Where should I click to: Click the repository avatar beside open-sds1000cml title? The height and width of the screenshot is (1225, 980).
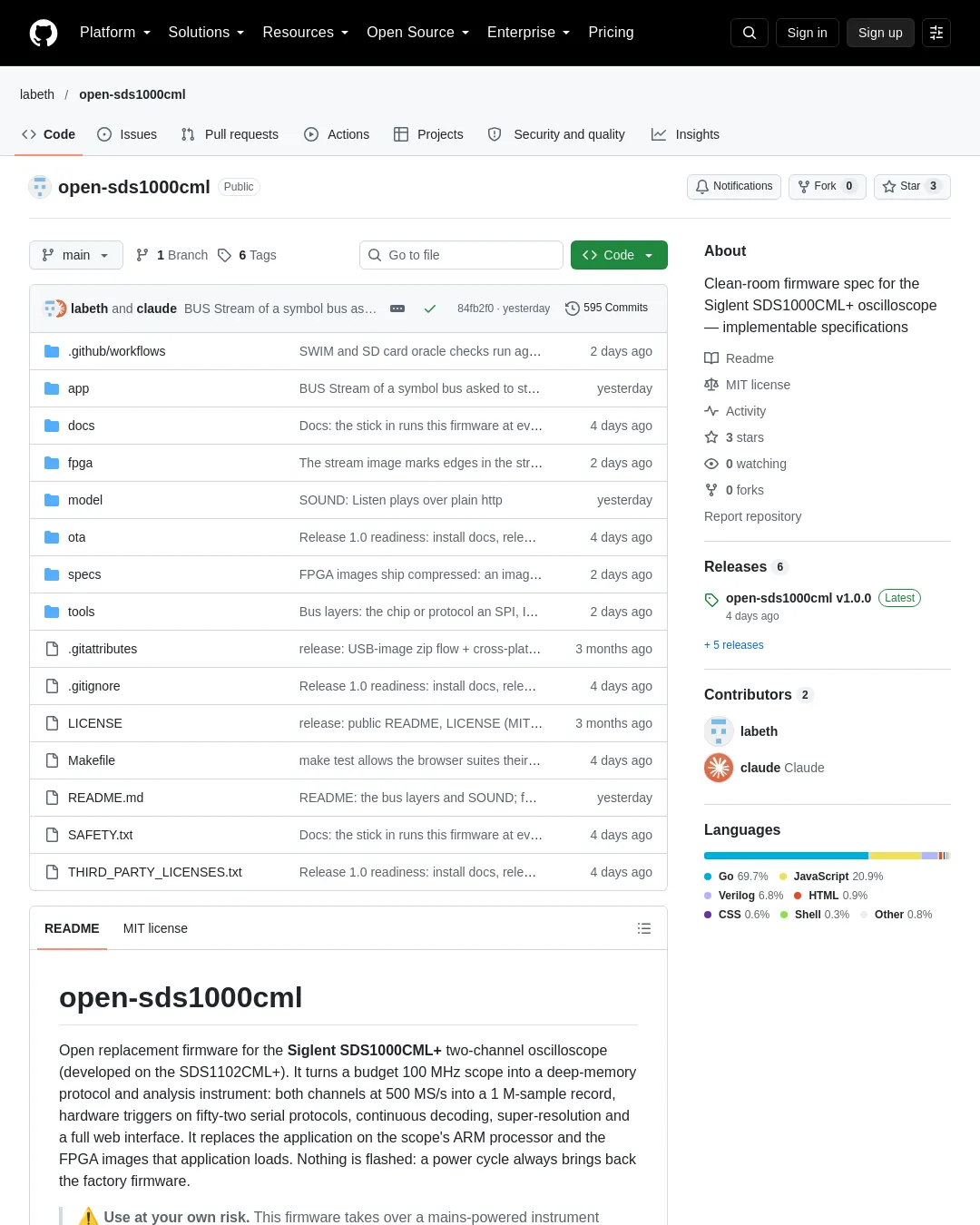pyautogui.click(x=40, y=187)
